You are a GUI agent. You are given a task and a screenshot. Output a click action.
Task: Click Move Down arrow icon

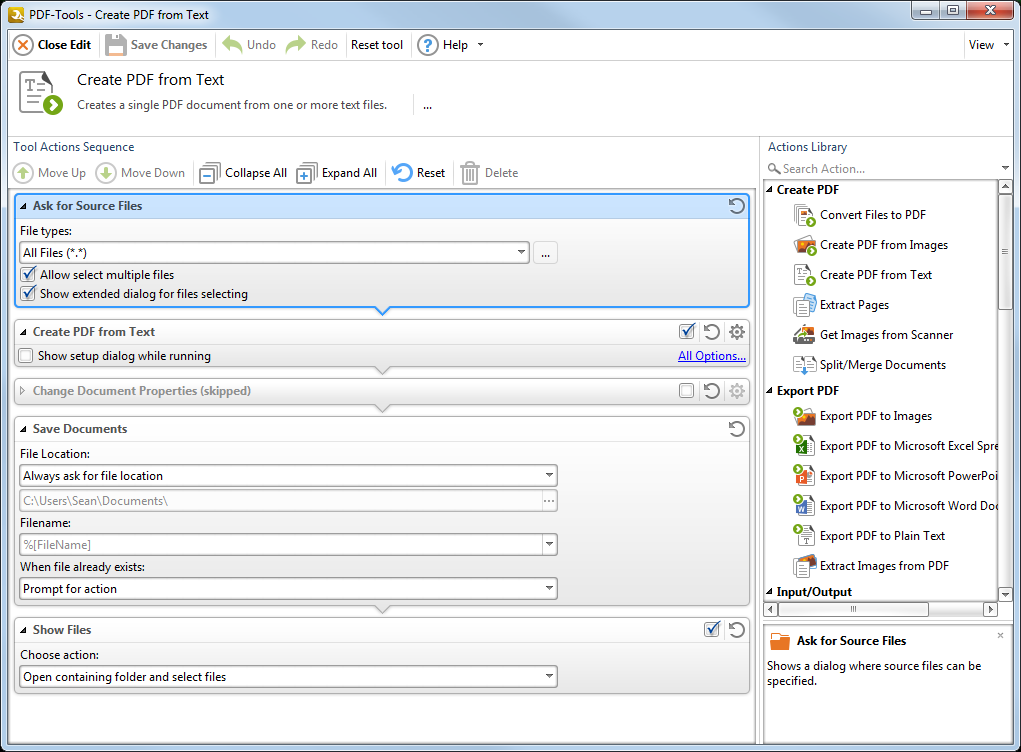106,173
